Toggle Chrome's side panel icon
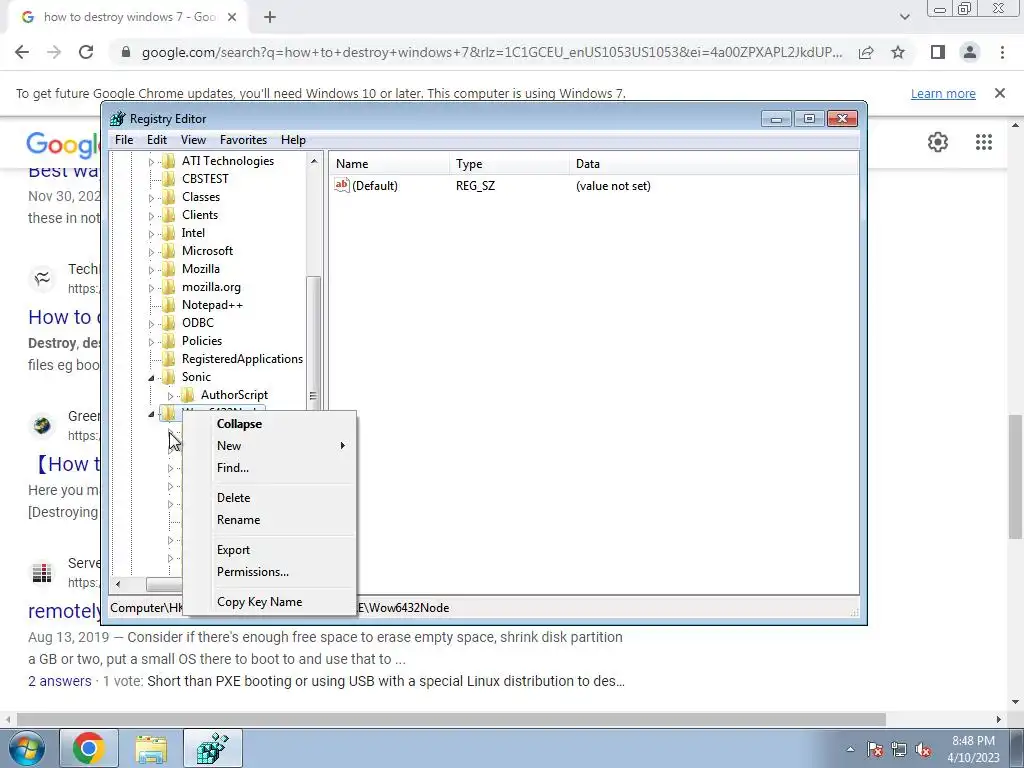 click(938, 52)
